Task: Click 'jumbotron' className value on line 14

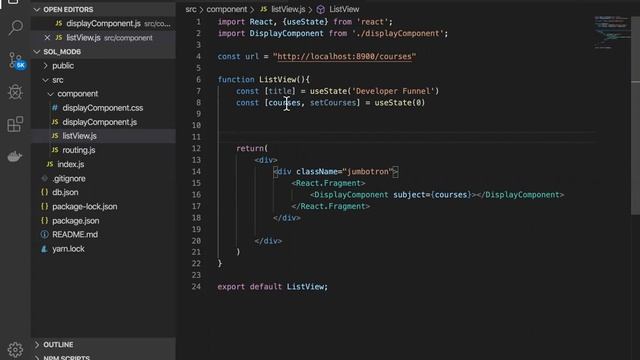Action: coord(367,172)
